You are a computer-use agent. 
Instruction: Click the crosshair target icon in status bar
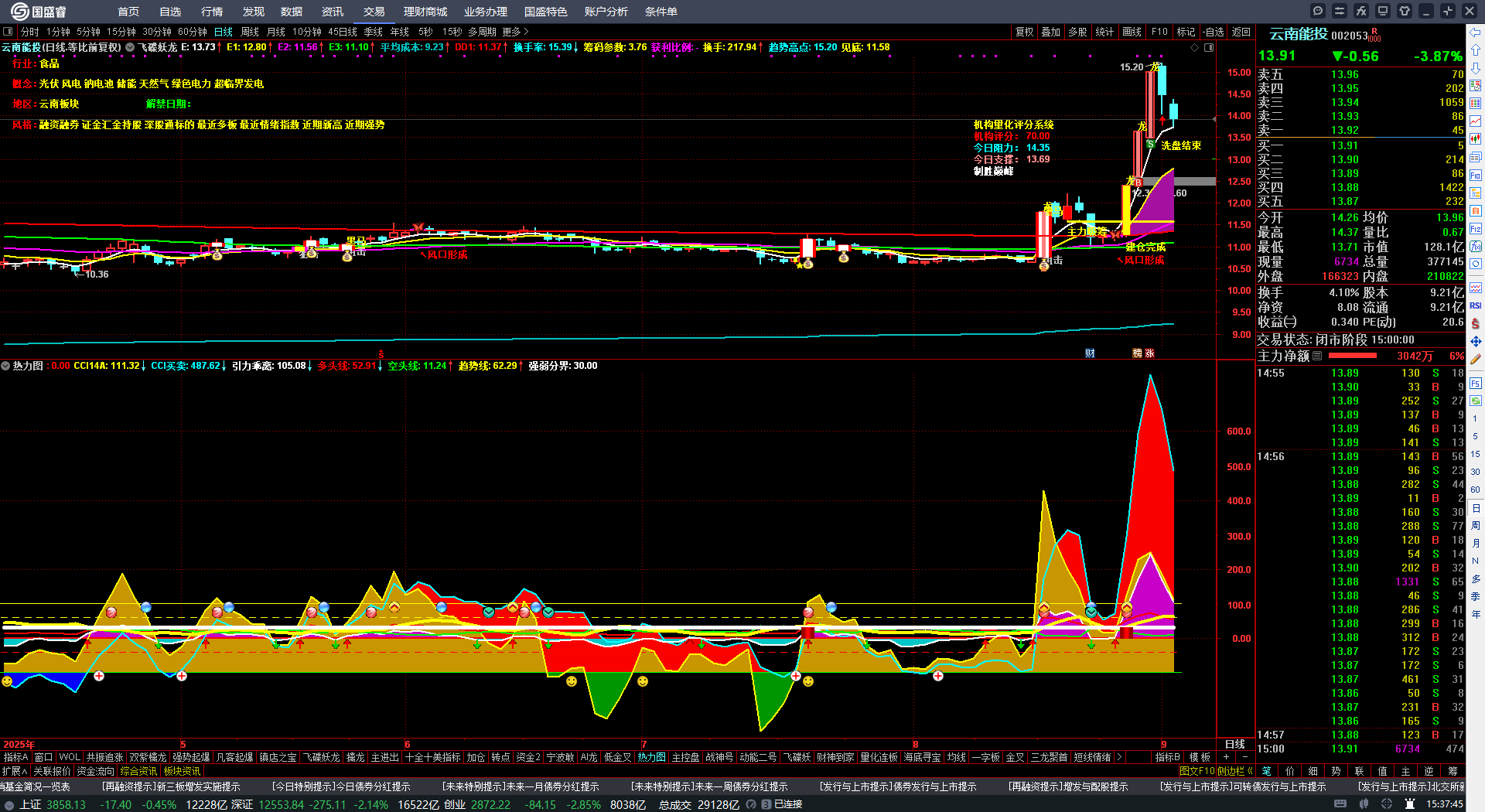point(1387,804)
